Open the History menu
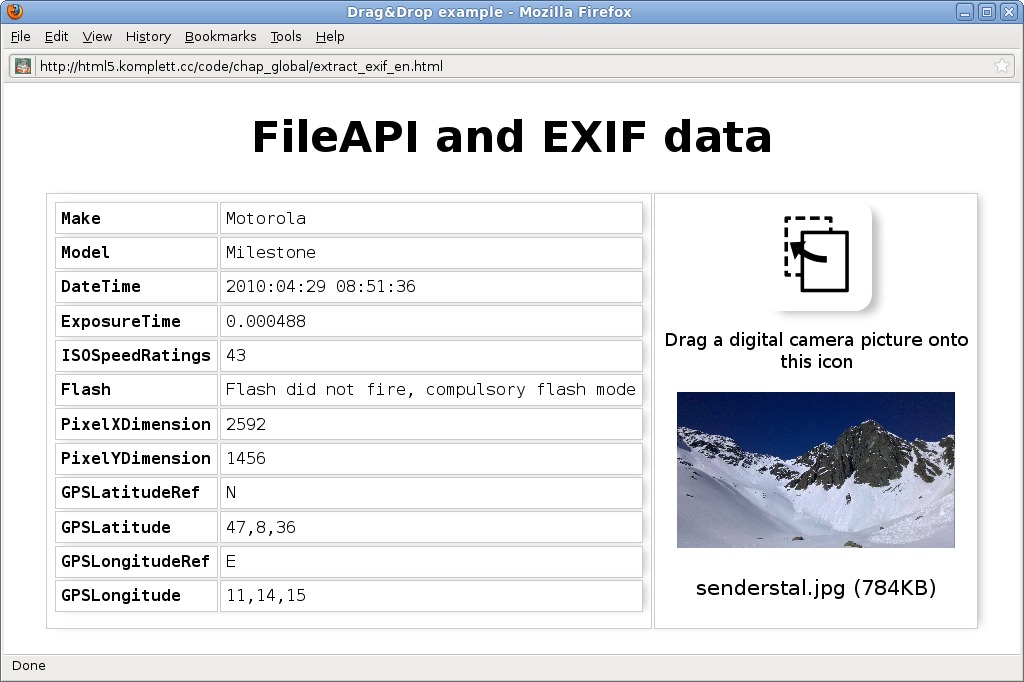This screenshot has width=1024, height=682. click(148, 36)
